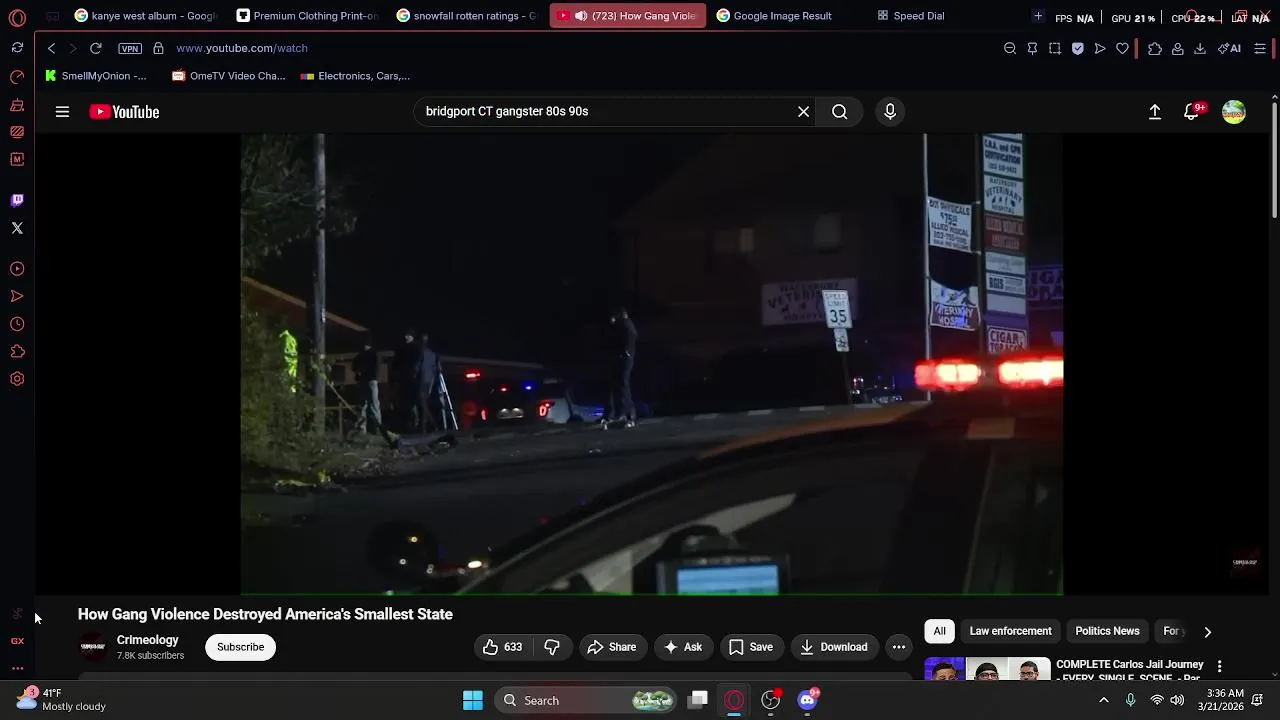Open the Crimeology channel name link

(x=148, y=640)
